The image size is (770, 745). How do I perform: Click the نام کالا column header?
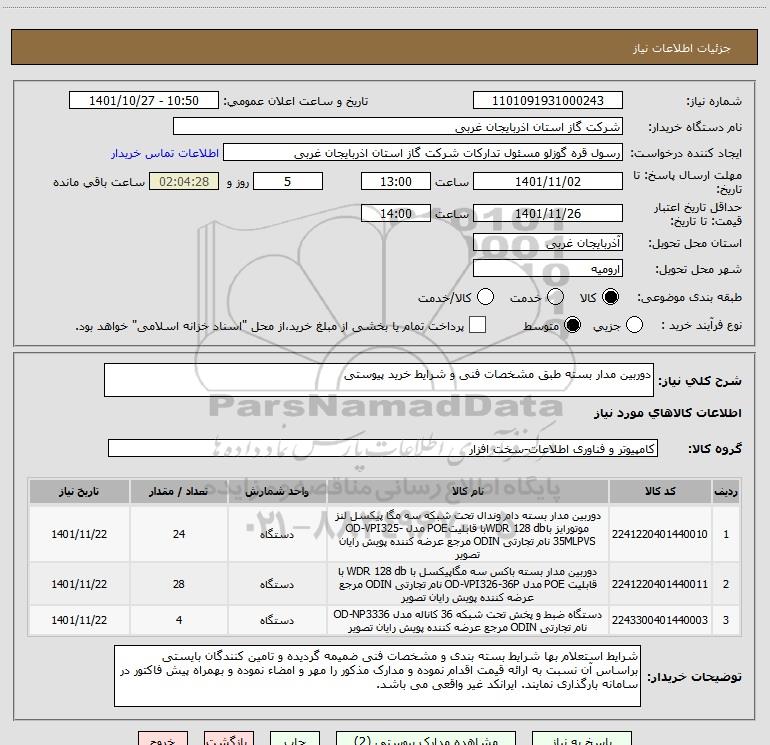(468, 491)
